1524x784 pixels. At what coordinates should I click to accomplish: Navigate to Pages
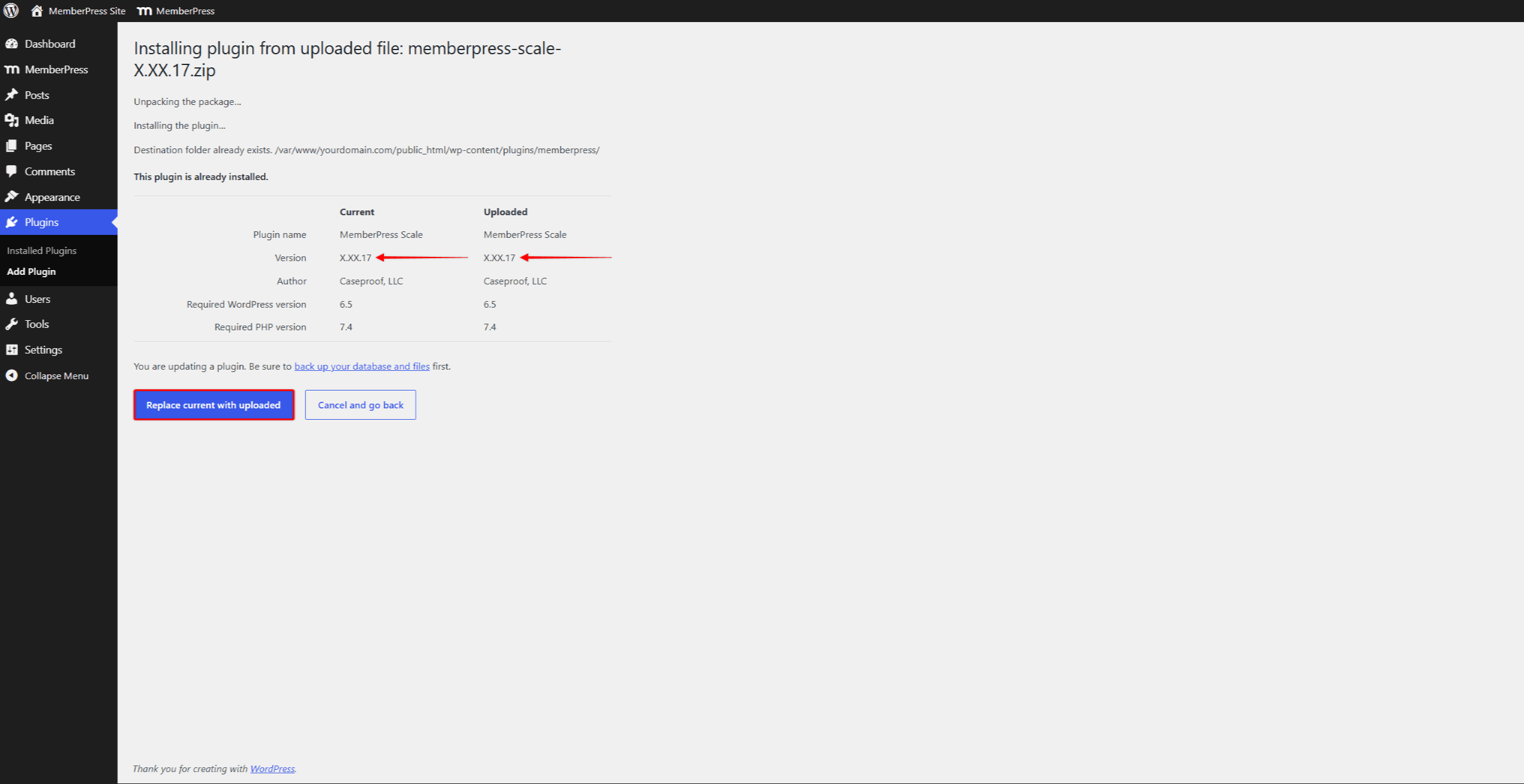coord(58,146)
